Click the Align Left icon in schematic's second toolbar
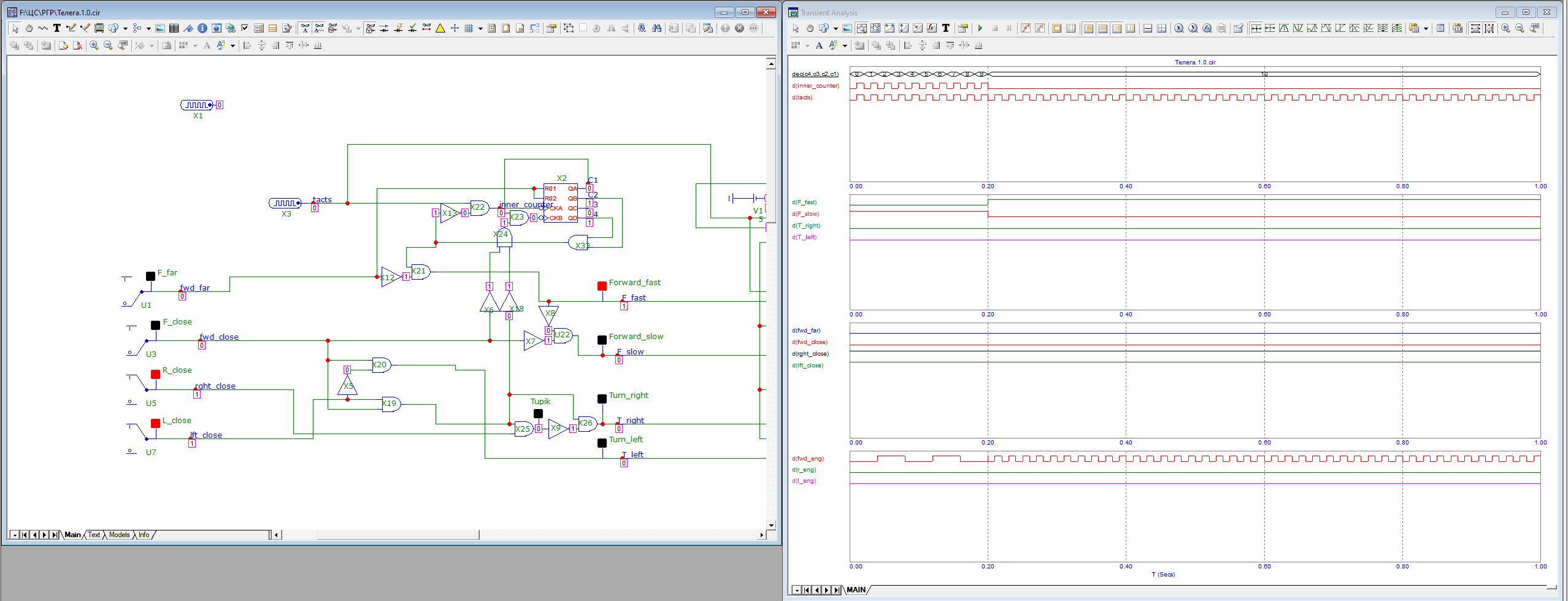Screen dimensions: 1568x601 (247, 45)
